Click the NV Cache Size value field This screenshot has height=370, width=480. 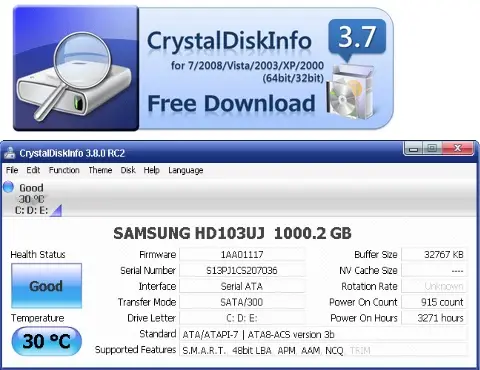(434, 270)
